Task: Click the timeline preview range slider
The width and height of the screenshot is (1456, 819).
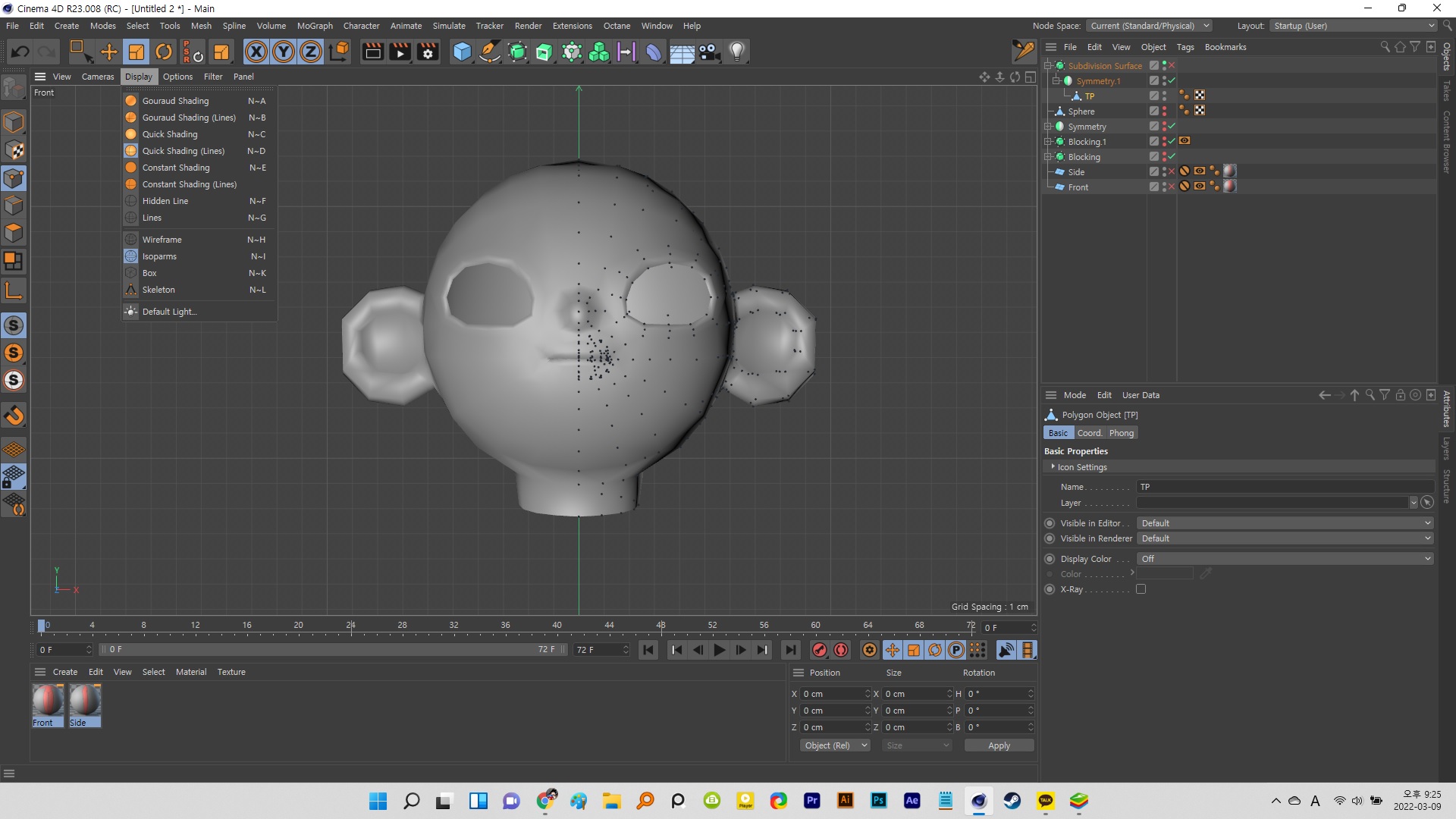Action: [334, 650]
